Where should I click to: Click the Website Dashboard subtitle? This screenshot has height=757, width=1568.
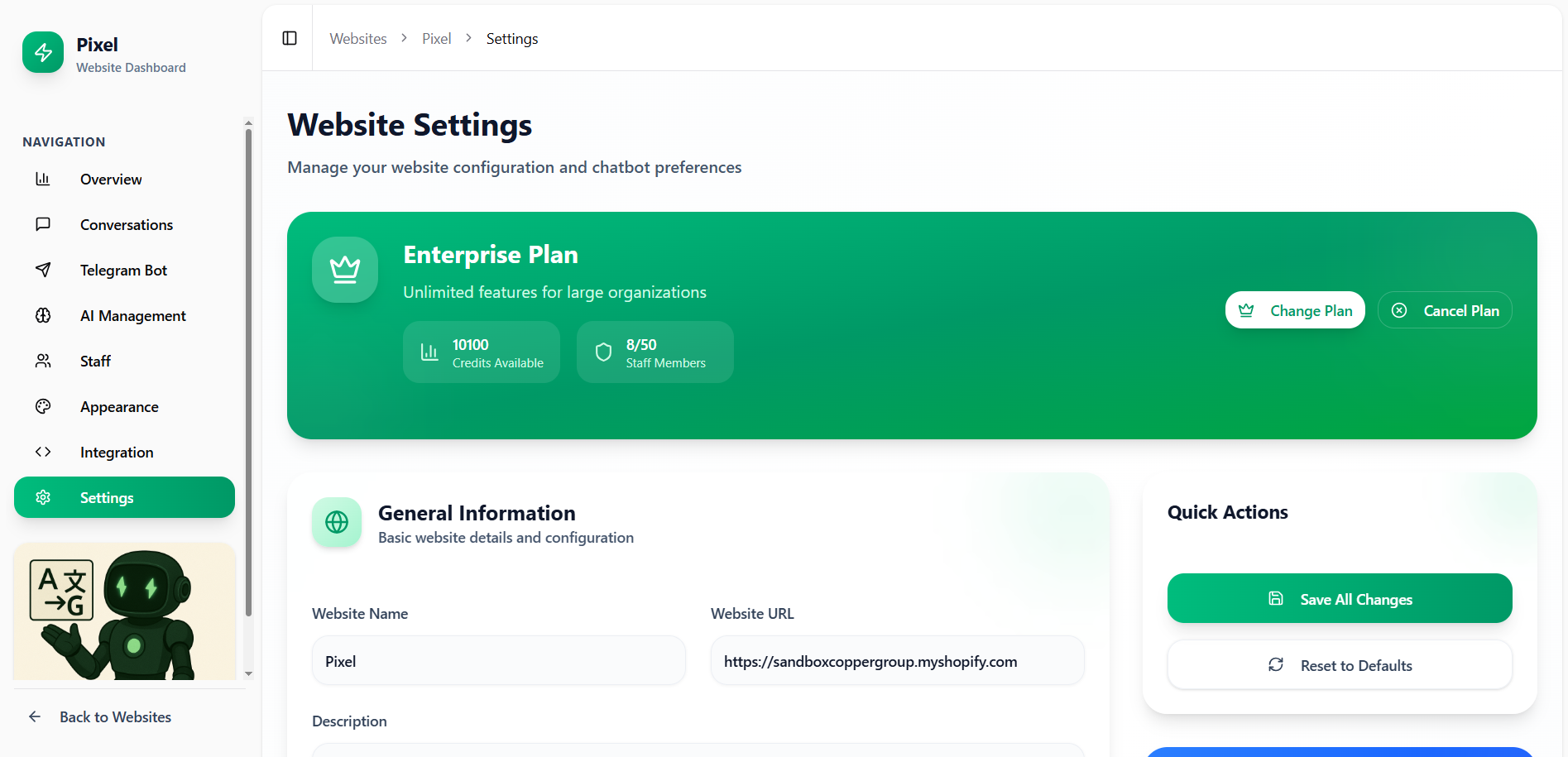pos(131,68)
